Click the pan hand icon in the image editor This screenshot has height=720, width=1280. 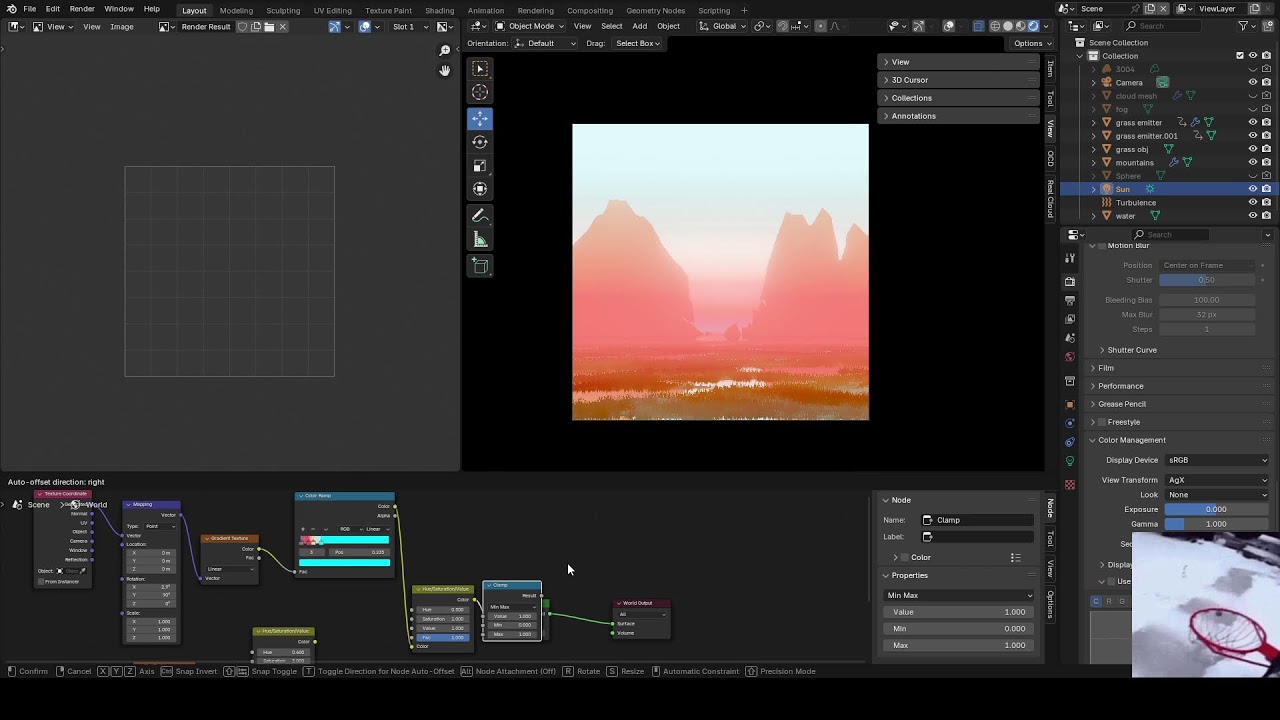coord(445,71)
